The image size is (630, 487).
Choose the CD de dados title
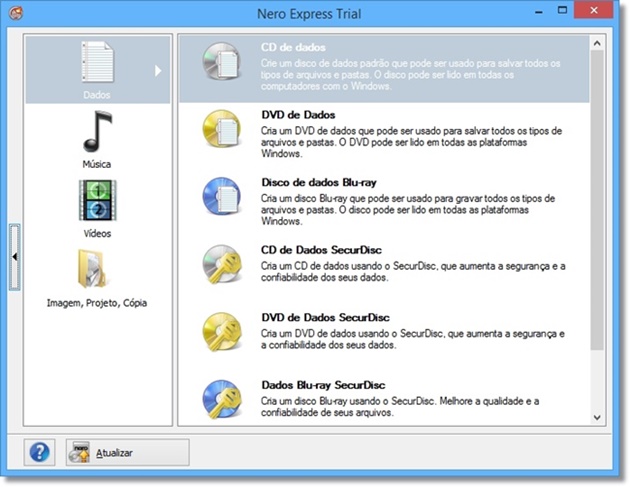(x=293, y=47)
